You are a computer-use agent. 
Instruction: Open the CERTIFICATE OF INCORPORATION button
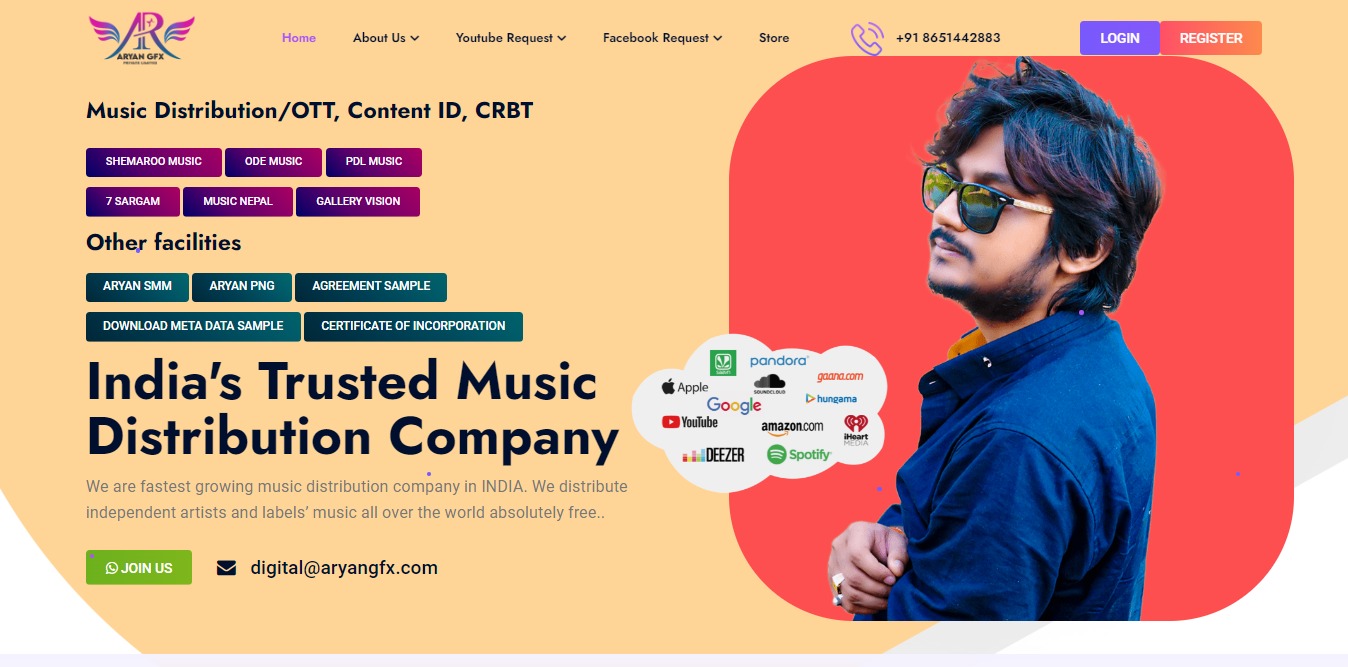pyautogui.click(x=413, y=326)
